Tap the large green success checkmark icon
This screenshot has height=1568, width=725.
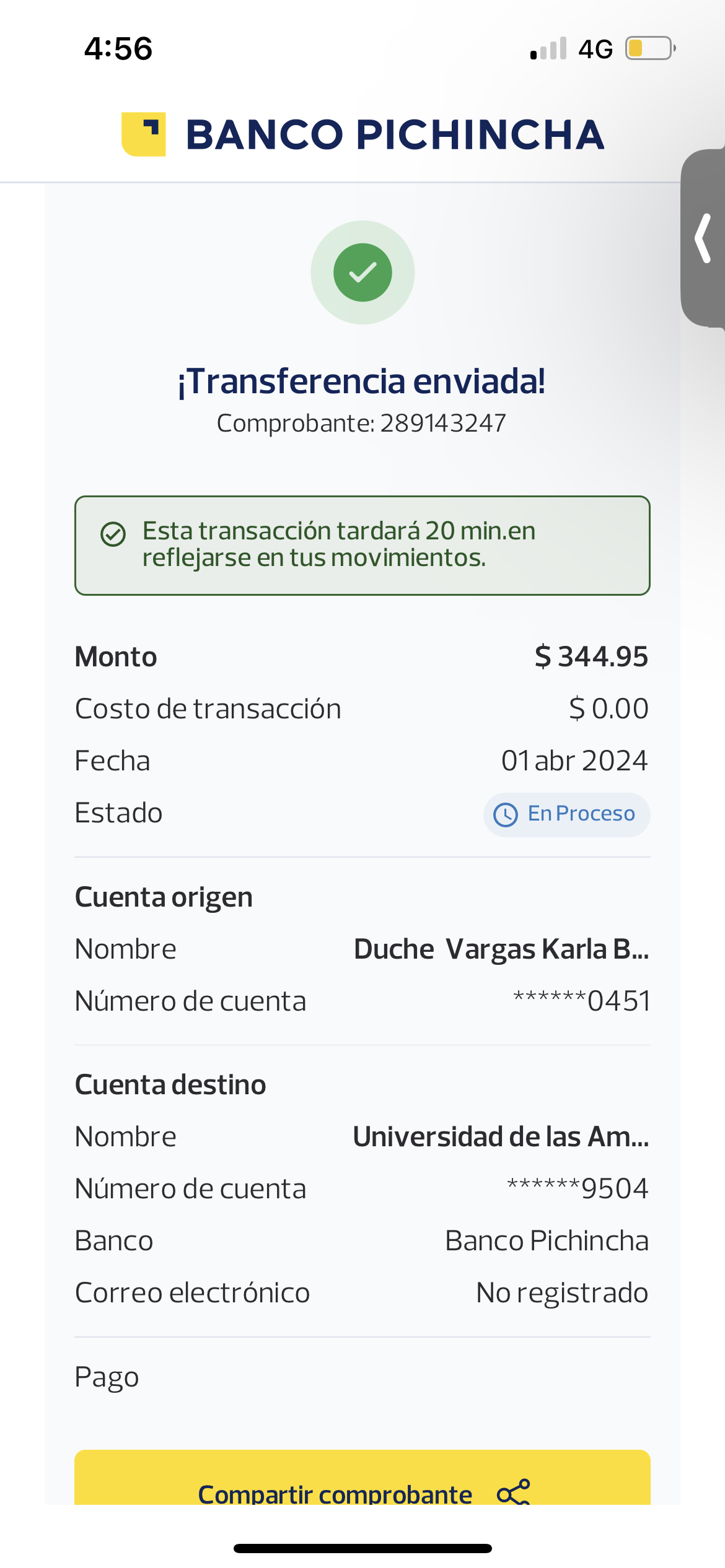(362, 272)
